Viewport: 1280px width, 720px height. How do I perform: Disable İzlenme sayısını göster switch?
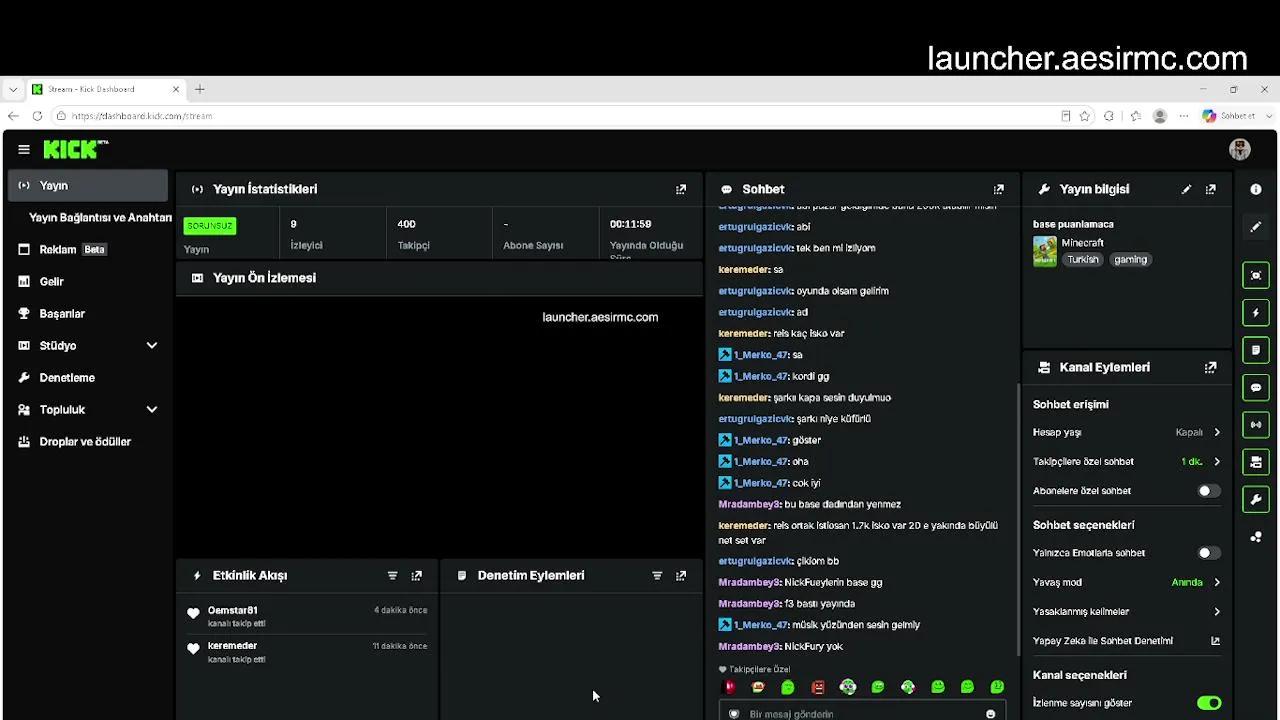(1209, 703)
